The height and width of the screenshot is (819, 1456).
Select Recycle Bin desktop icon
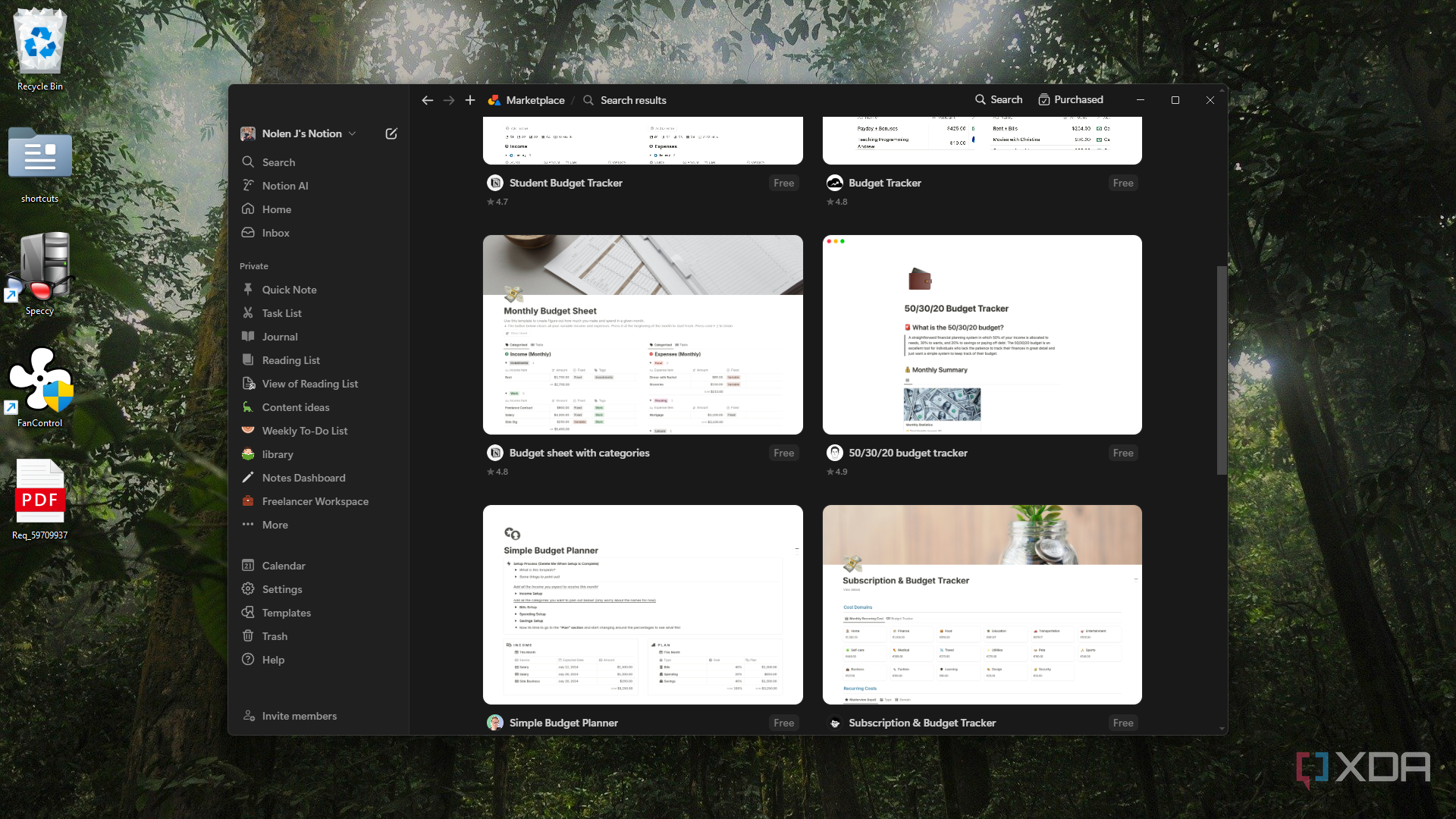pyautogui.click(x=40, y=50)
